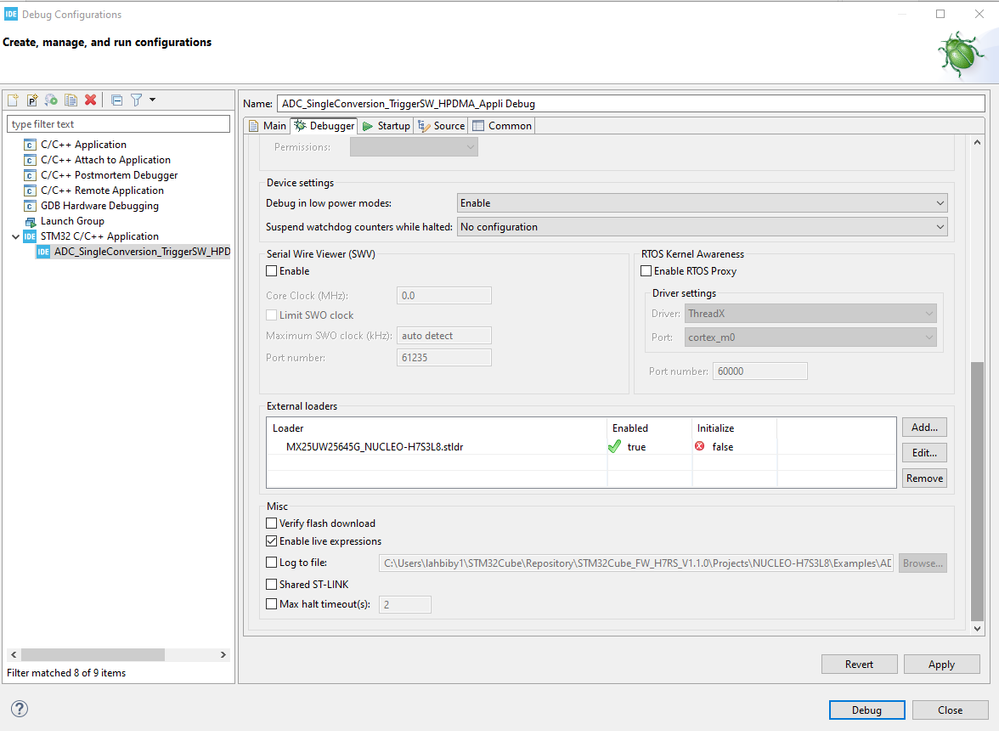The height and width of the screenshot is (731, 999).
Task: Open the filter options dropdown arrow
Action: click(152, 100)
